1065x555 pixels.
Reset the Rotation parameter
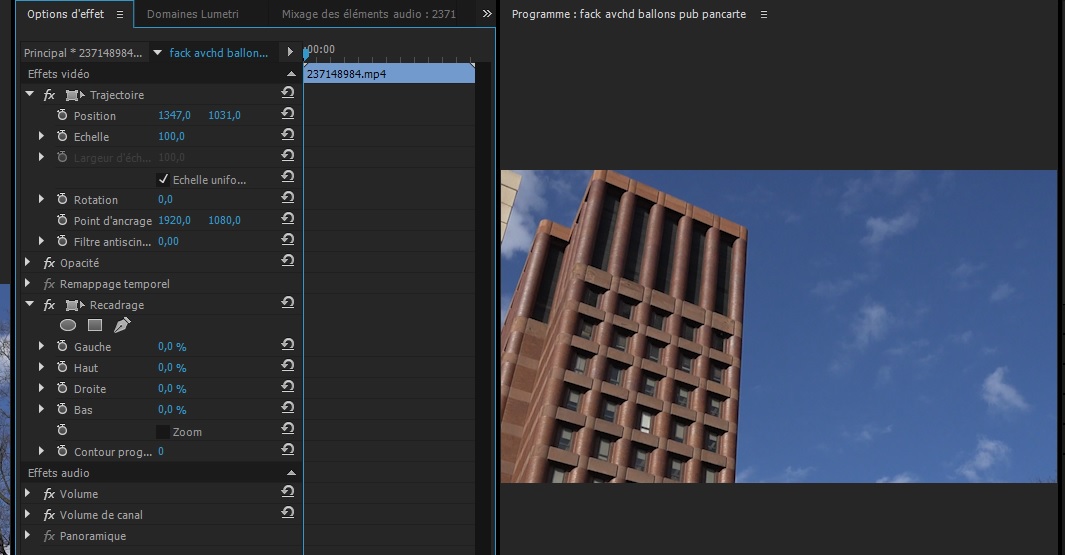(x=288, y=199)
